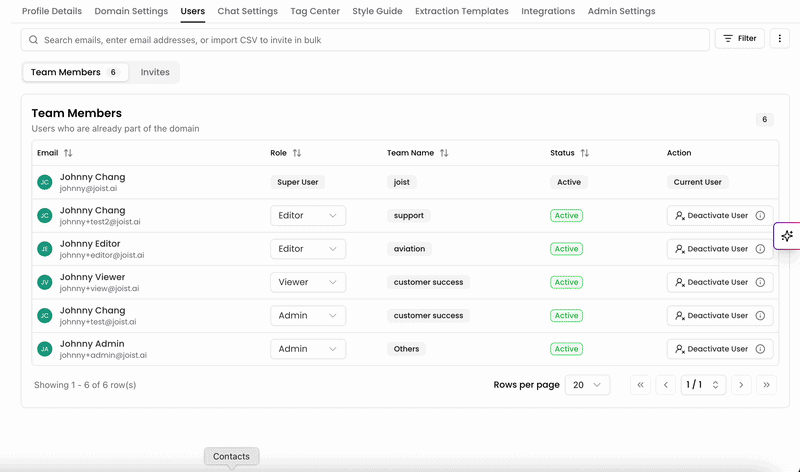800x472 pixels.
Task: Show info for Johnny Viewer deactivate action
Action: coord(760,282)
